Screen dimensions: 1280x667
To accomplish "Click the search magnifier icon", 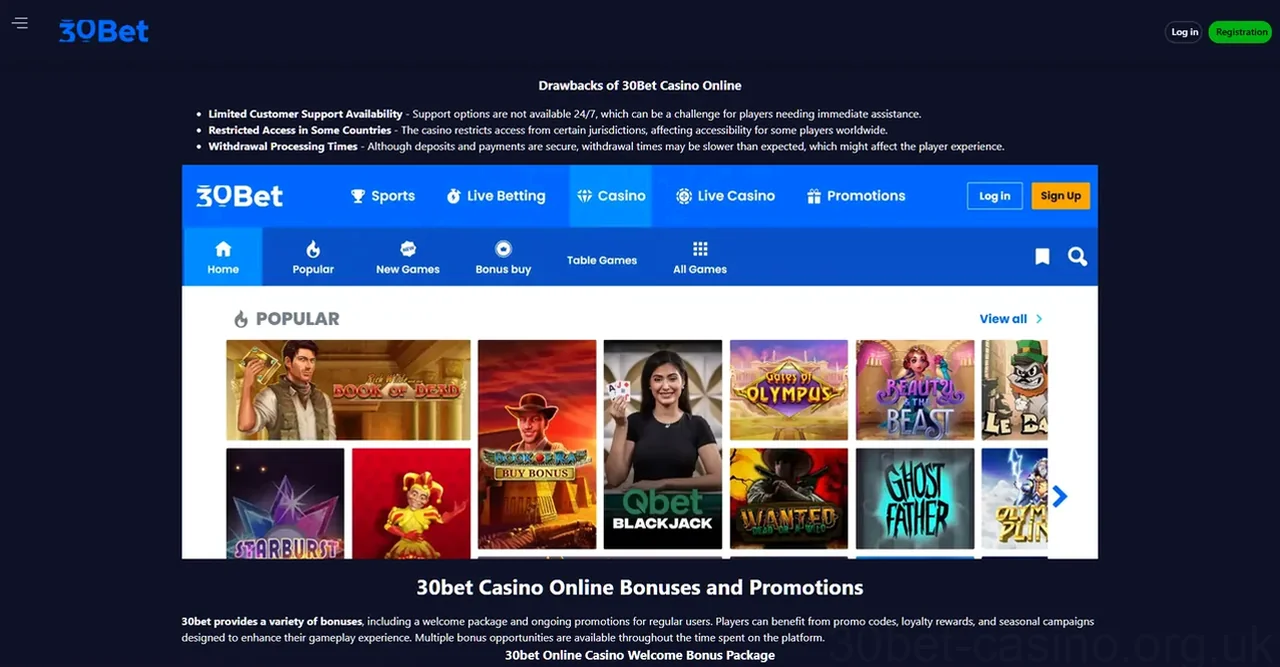I will coord(1077,257).
